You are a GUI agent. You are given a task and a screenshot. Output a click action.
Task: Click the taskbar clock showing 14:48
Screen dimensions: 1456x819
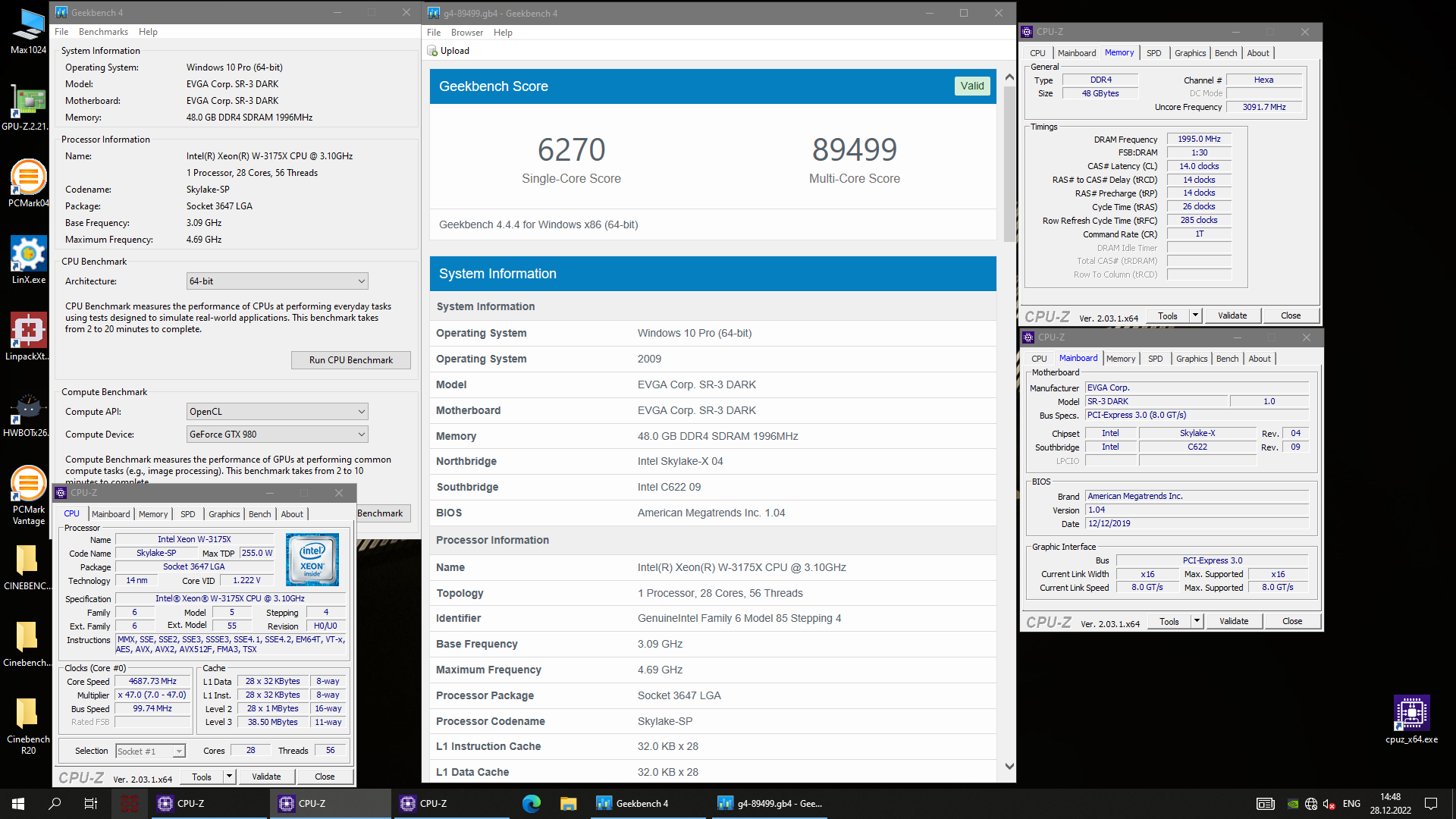click(1391, 804)
